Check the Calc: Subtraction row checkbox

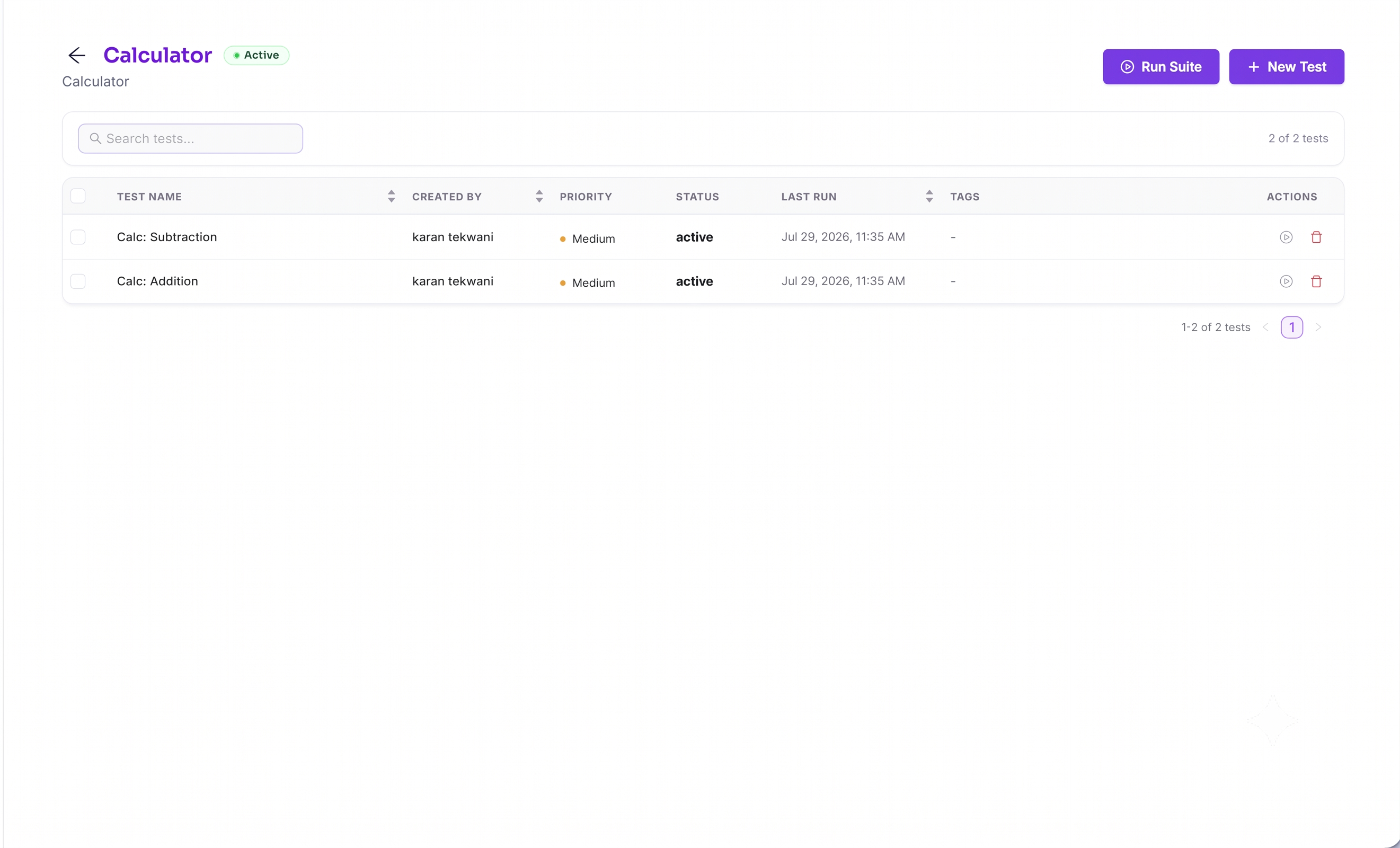coord(78,237)
